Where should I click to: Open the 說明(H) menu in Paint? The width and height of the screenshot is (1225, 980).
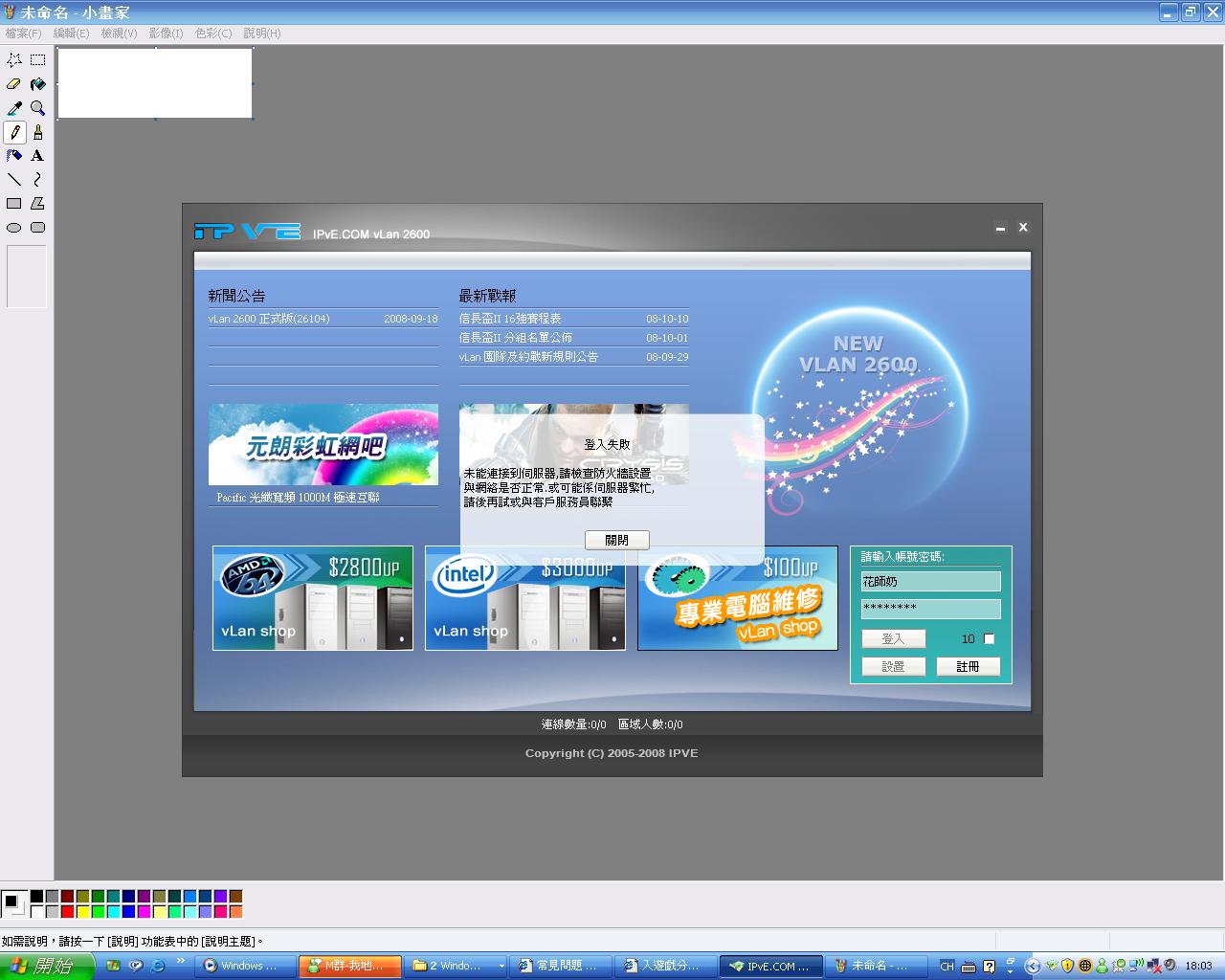click(x=262, y=33)
